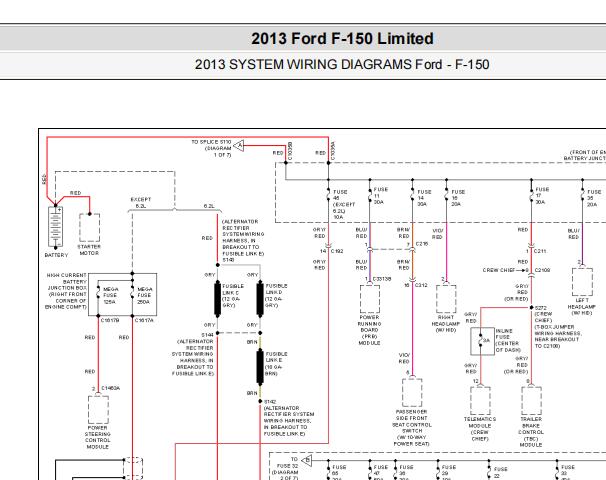
Task: Select the "INLINE FUSE (CENTER OF DASH)" label
Action: [508, 340]
